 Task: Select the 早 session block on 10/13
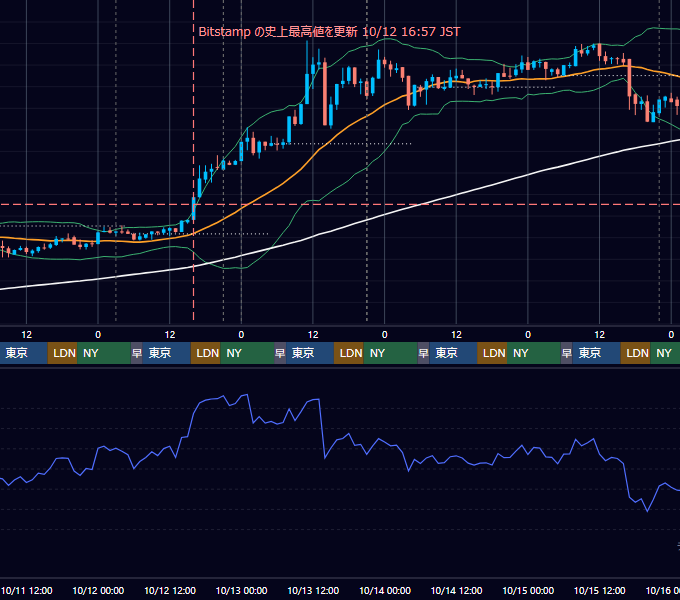[x=280, y=353]
